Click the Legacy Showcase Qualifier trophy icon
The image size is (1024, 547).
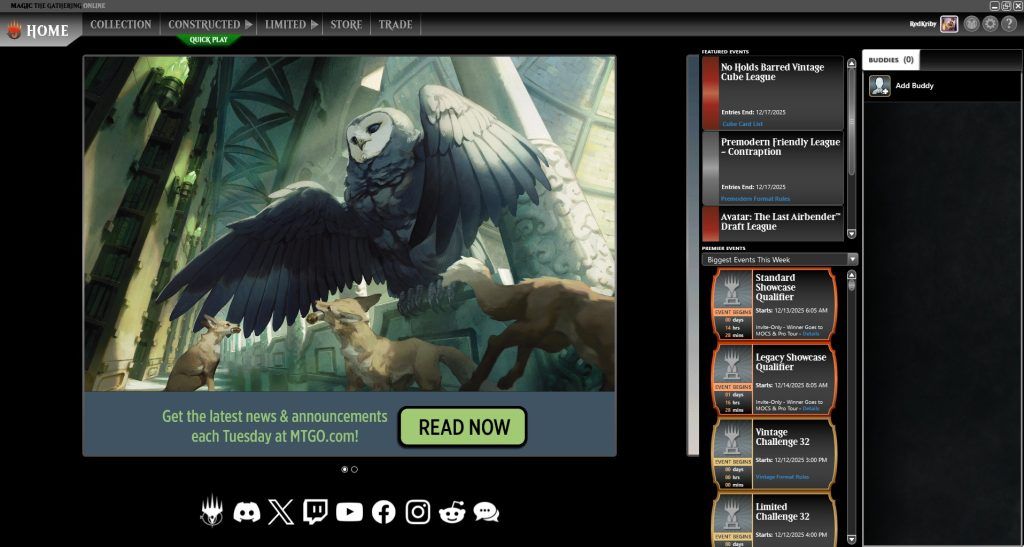[x=733, y=364]
